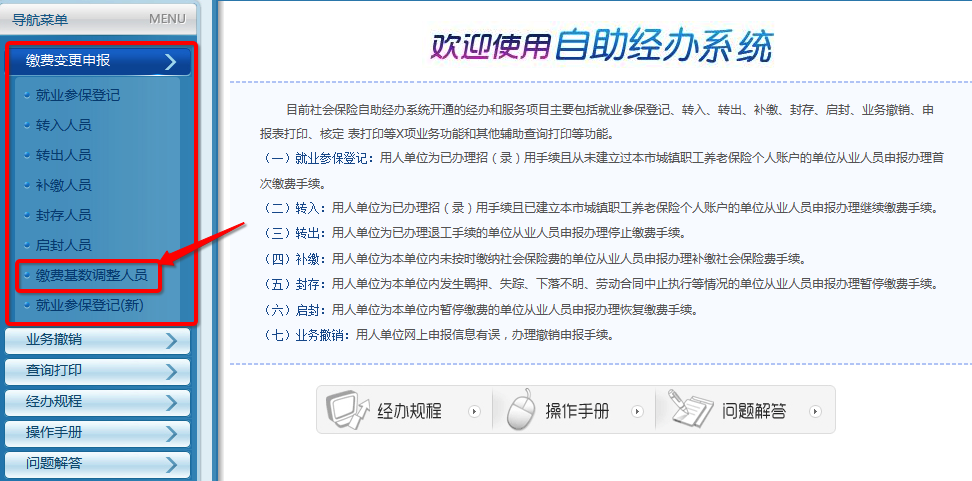Click the 欢迎使用自助经办系统 title banner
Viewport: 972px width, 481px height.
point(602,45)
